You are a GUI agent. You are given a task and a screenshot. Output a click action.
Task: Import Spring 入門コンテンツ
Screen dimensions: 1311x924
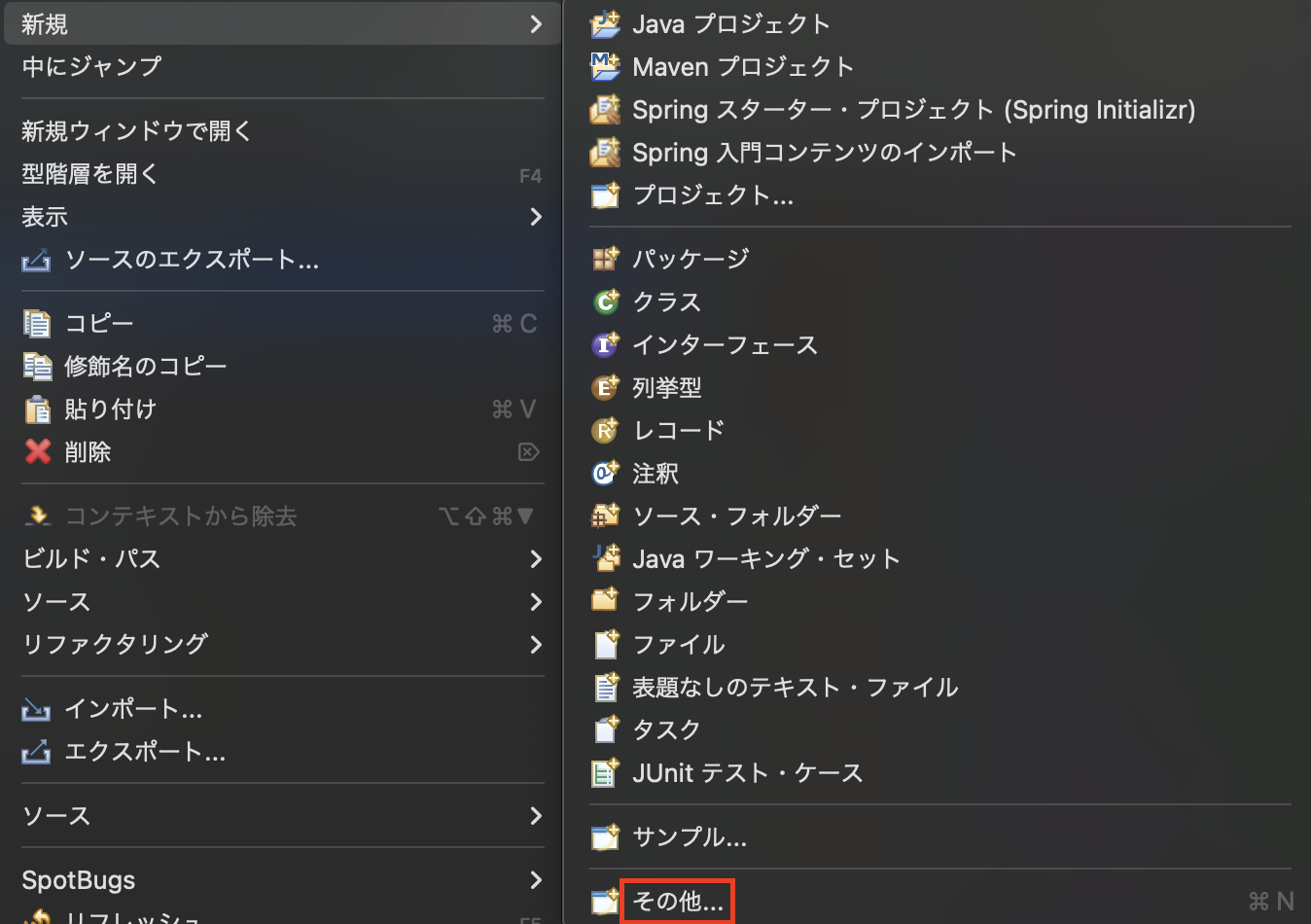(824, 152)
